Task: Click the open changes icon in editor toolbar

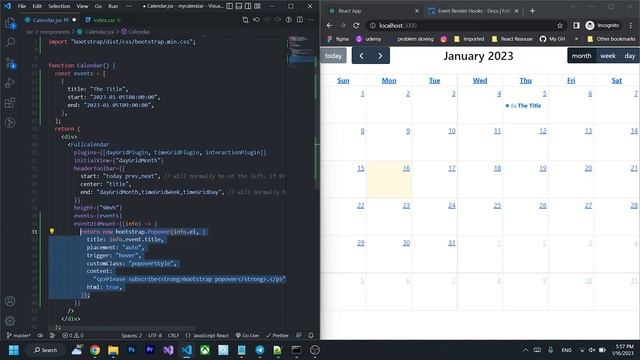Action: tap(245, 20)
